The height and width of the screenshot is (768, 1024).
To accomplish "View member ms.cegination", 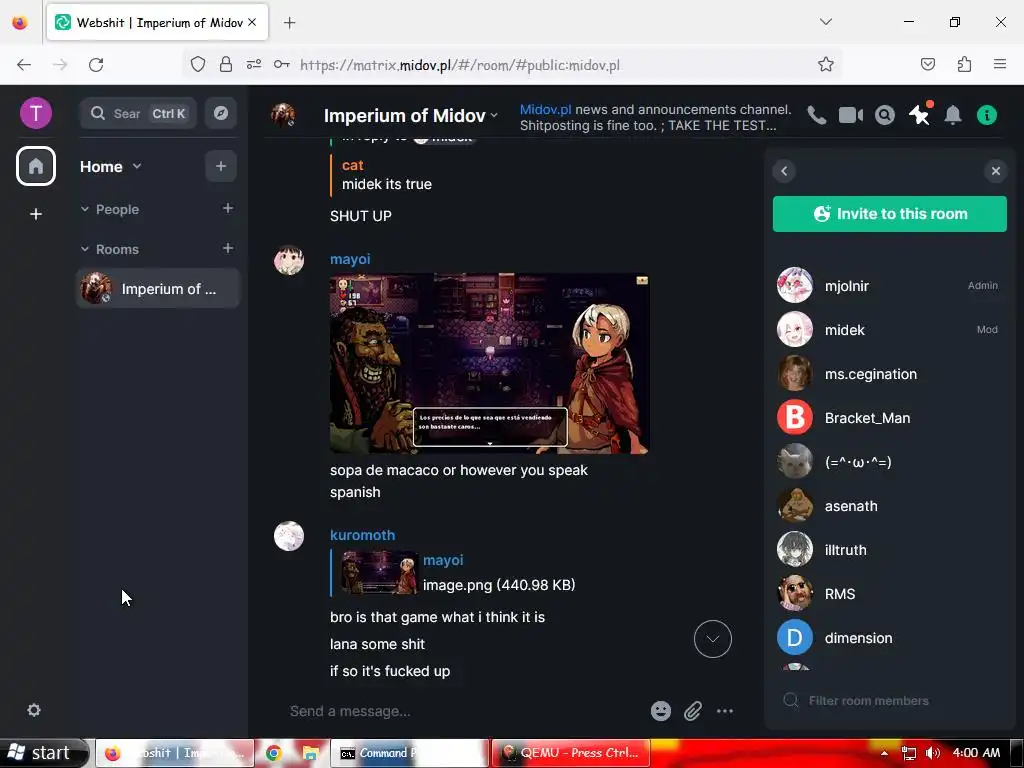I will (x=889, y=374).
